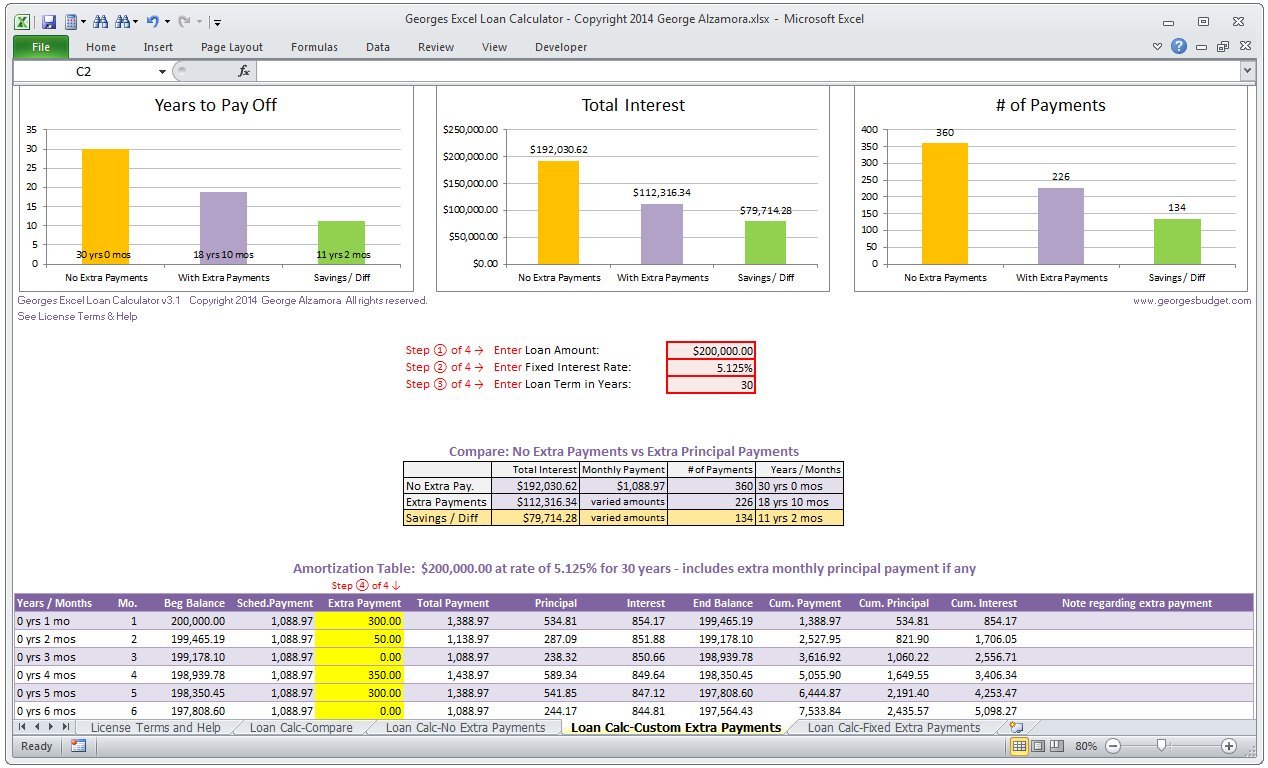Switch to Page Break Preview in status bar
Screen dimensions: 1268x768
(x=1056, y=746)
